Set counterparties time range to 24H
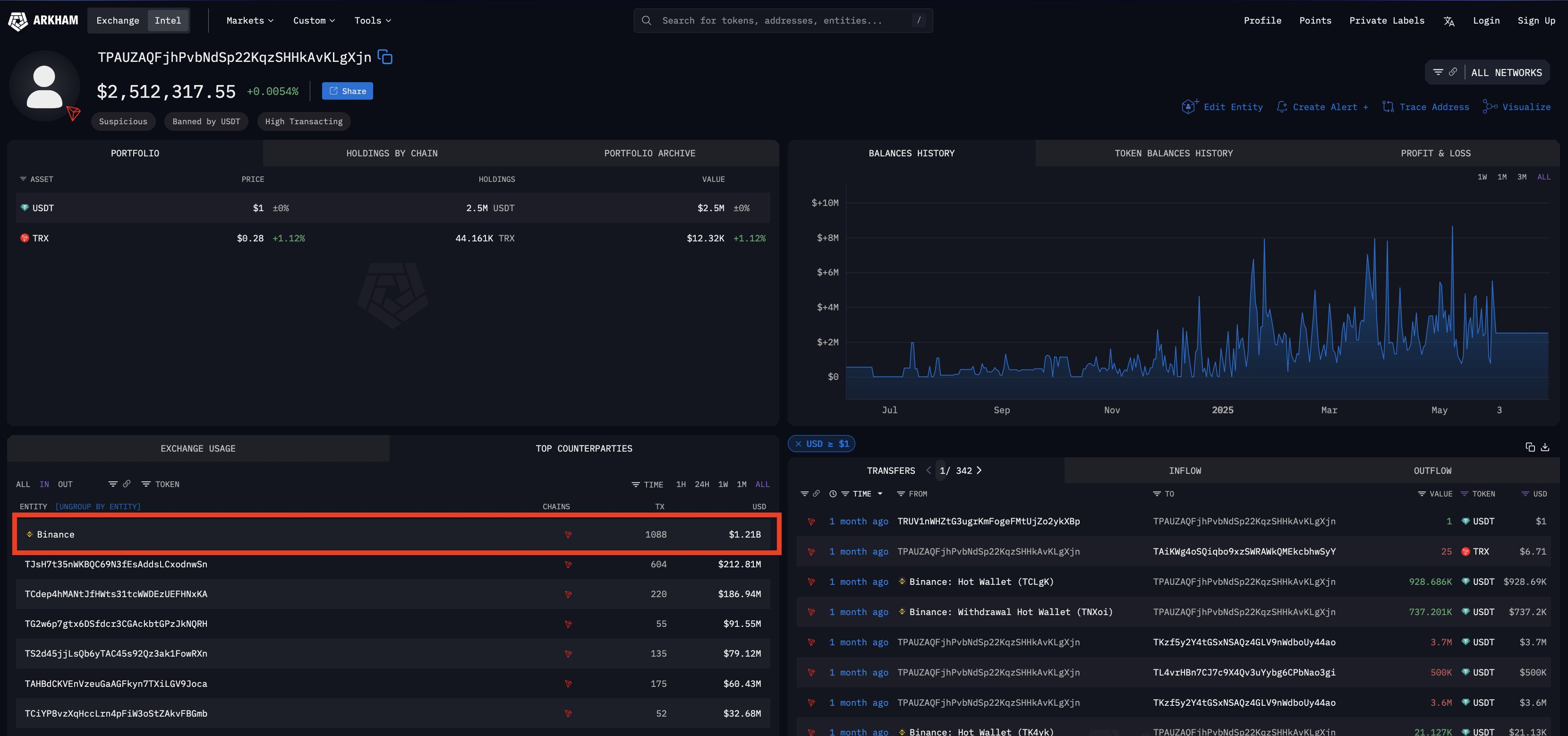Viewport: 1568px width, 736px height. (702, 484)
